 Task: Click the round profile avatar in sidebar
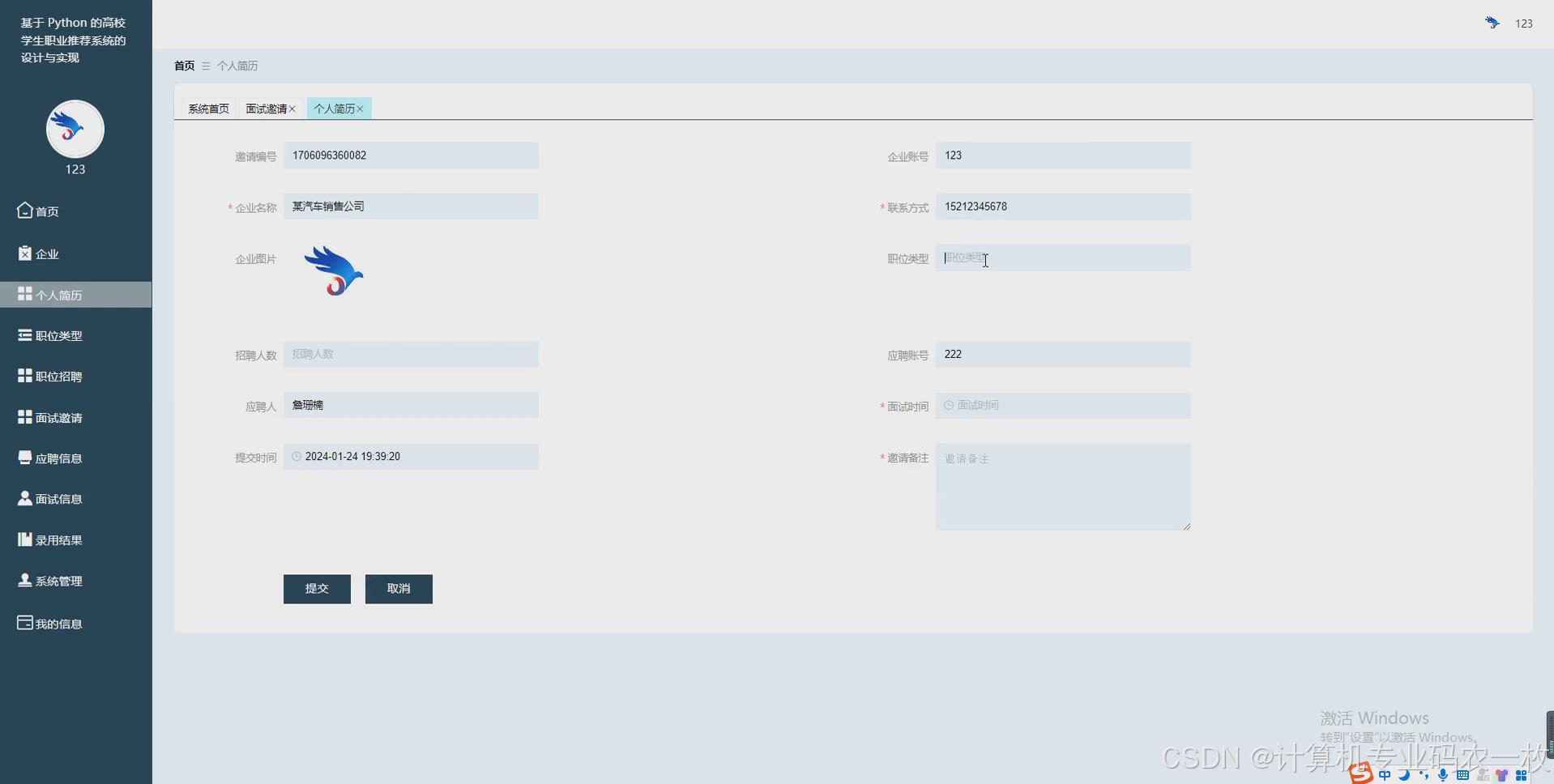pos(75,129)
